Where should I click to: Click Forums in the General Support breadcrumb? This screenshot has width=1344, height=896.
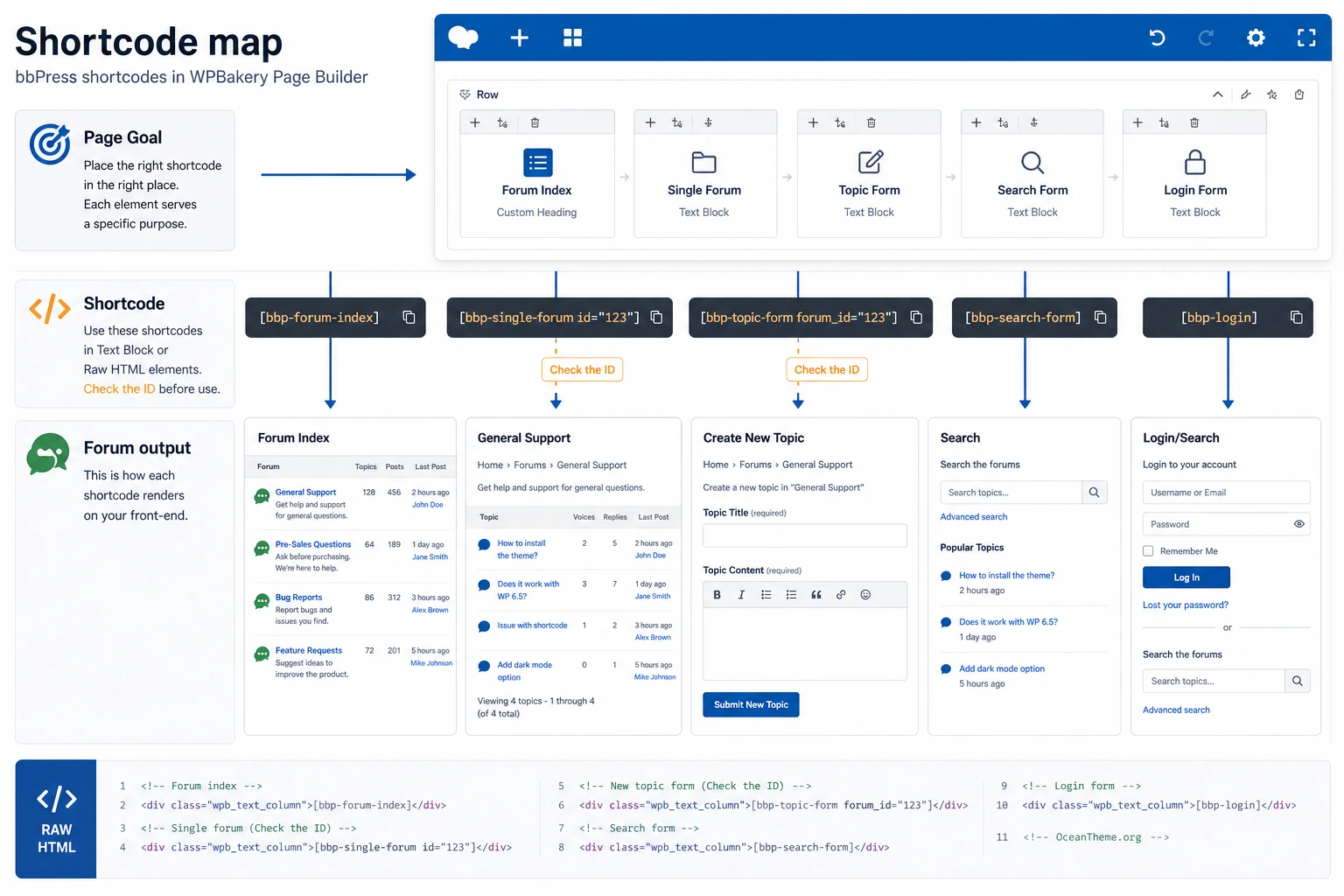pyautogui.click(x=529, y=465)
